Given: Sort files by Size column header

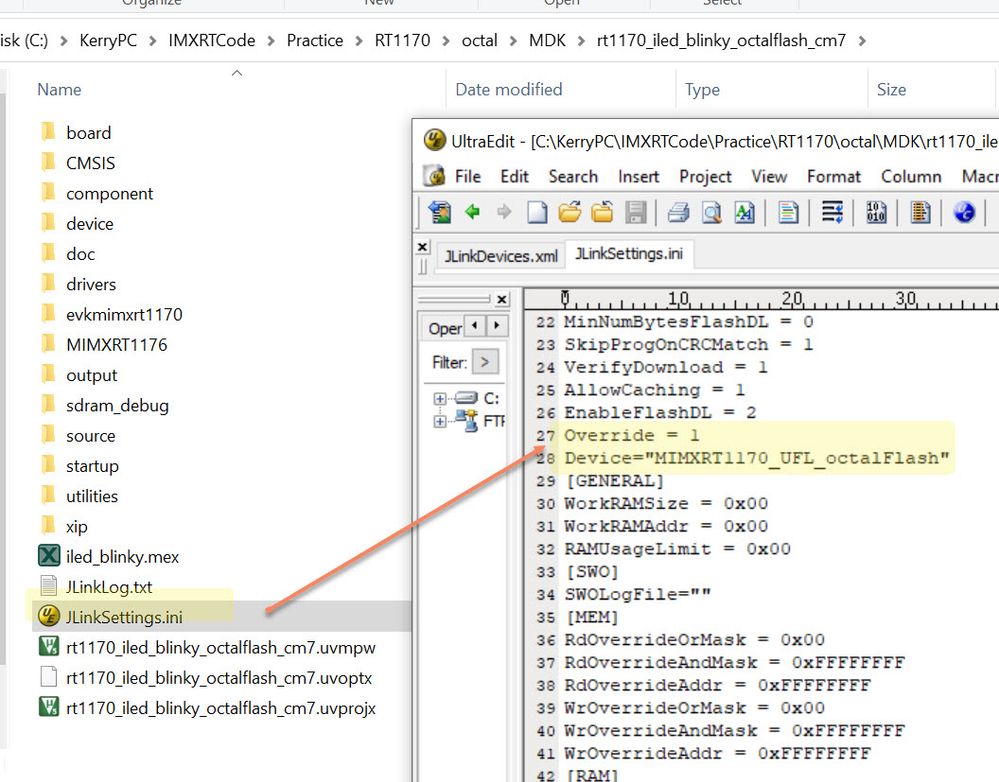Looking at the screenshot, I should 891,90.
